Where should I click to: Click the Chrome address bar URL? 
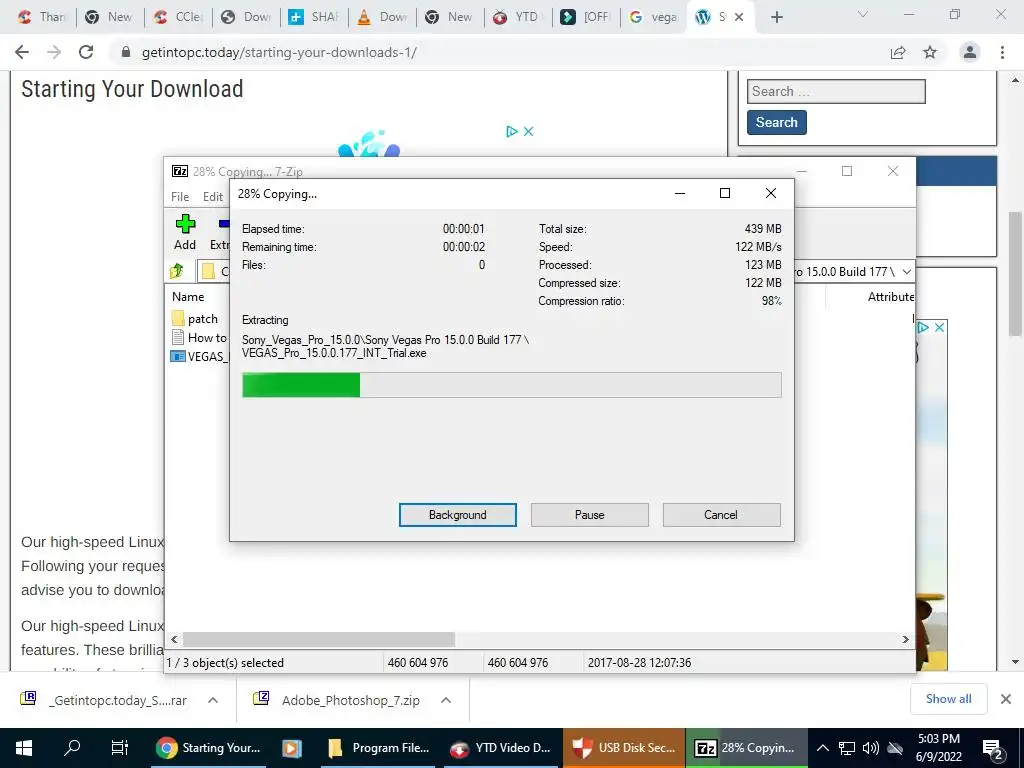pos(279,52)
